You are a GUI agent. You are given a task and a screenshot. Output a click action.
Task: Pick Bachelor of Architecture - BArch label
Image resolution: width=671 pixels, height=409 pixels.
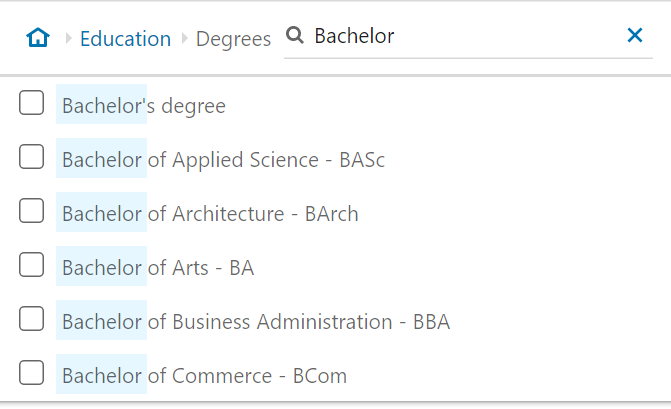pos(210,213)
